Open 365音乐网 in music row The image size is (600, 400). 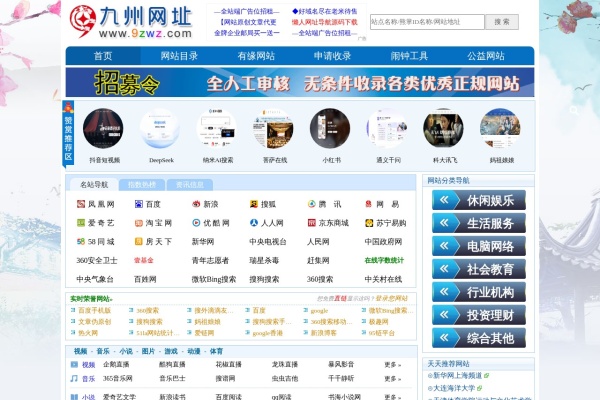tap(117, 379)
